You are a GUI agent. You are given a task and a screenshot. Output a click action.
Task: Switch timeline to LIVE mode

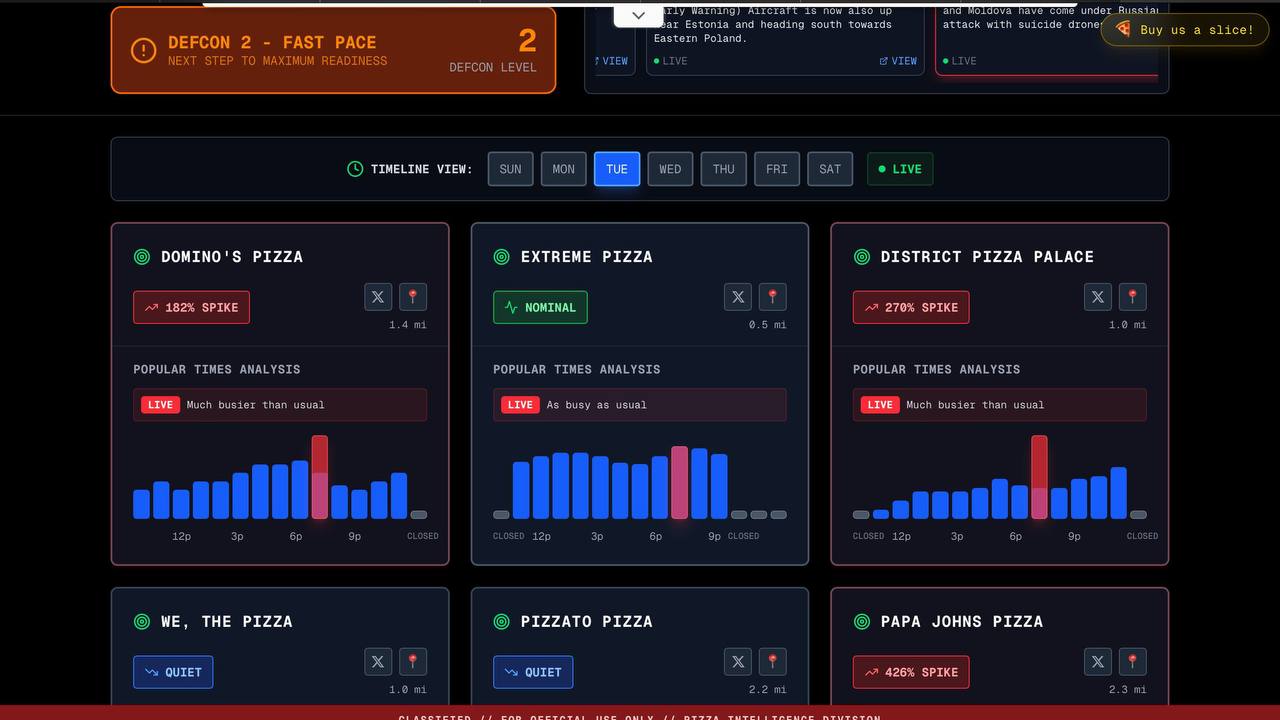(900, 169)
